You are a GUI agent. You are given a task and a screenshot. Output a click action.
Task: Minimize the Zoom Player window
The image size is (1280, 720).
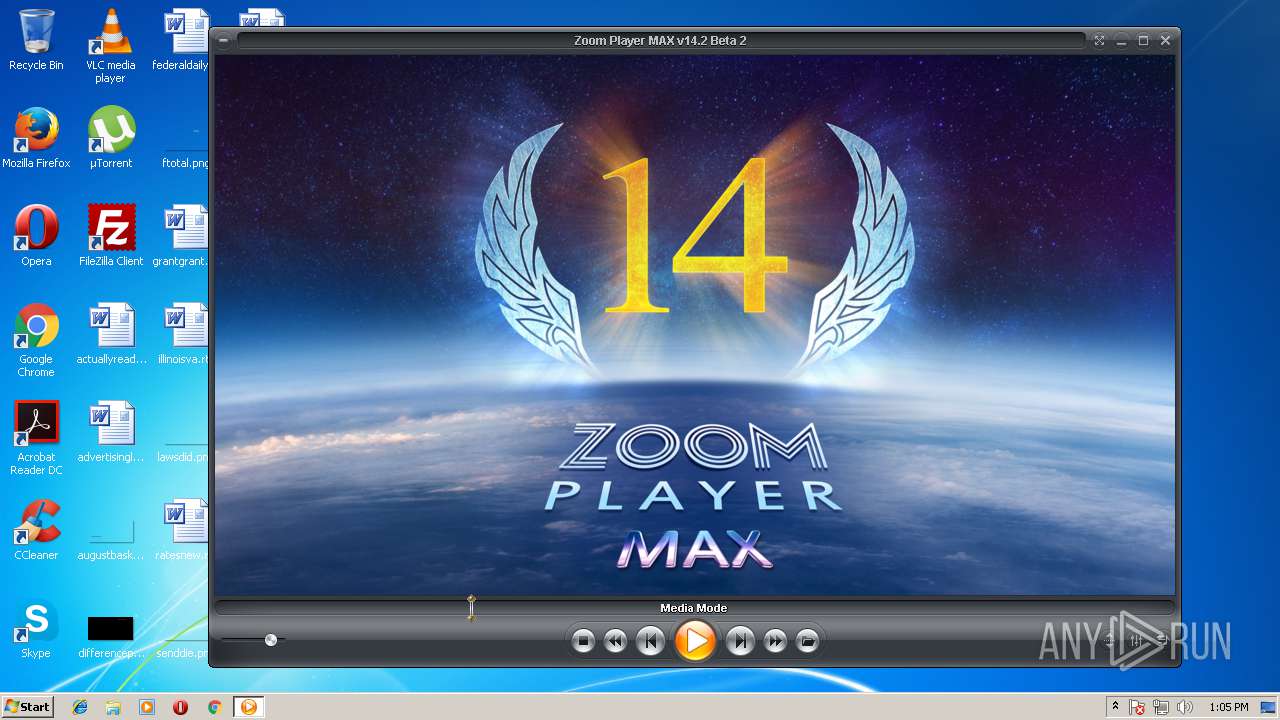point(1121,41)
